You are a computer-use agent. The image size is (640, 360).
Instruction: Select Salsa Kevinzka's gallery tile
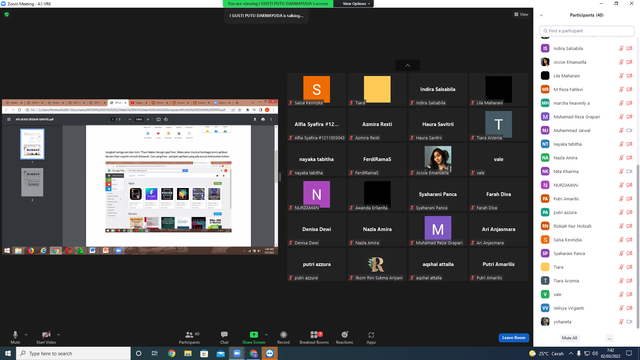click(317, 90)
